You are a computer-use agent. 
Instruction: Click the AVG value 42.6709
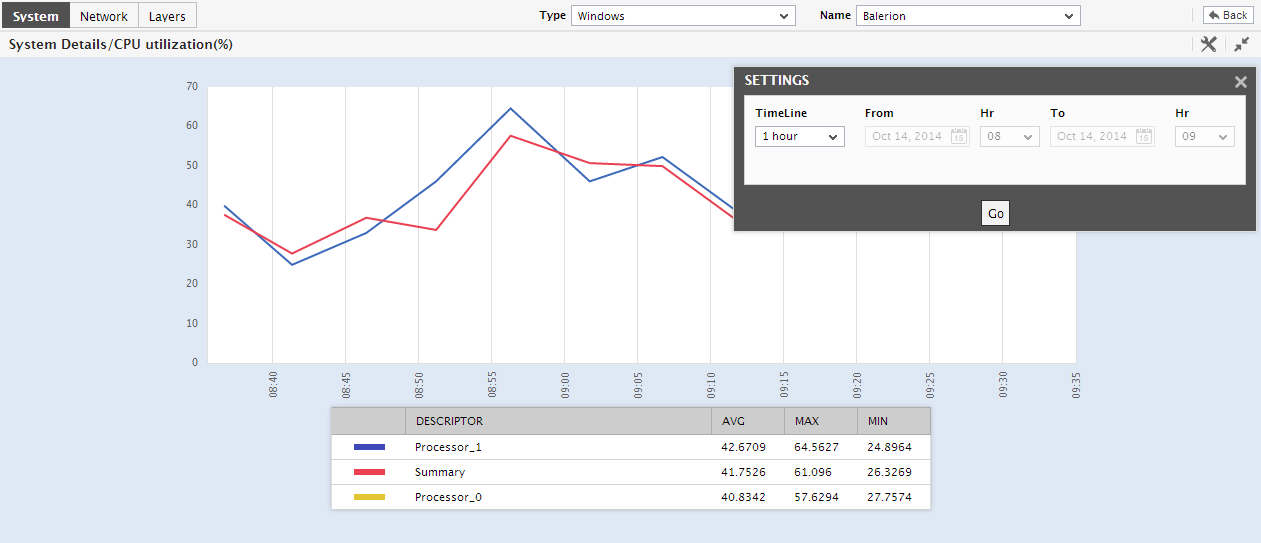click(743, 447)
